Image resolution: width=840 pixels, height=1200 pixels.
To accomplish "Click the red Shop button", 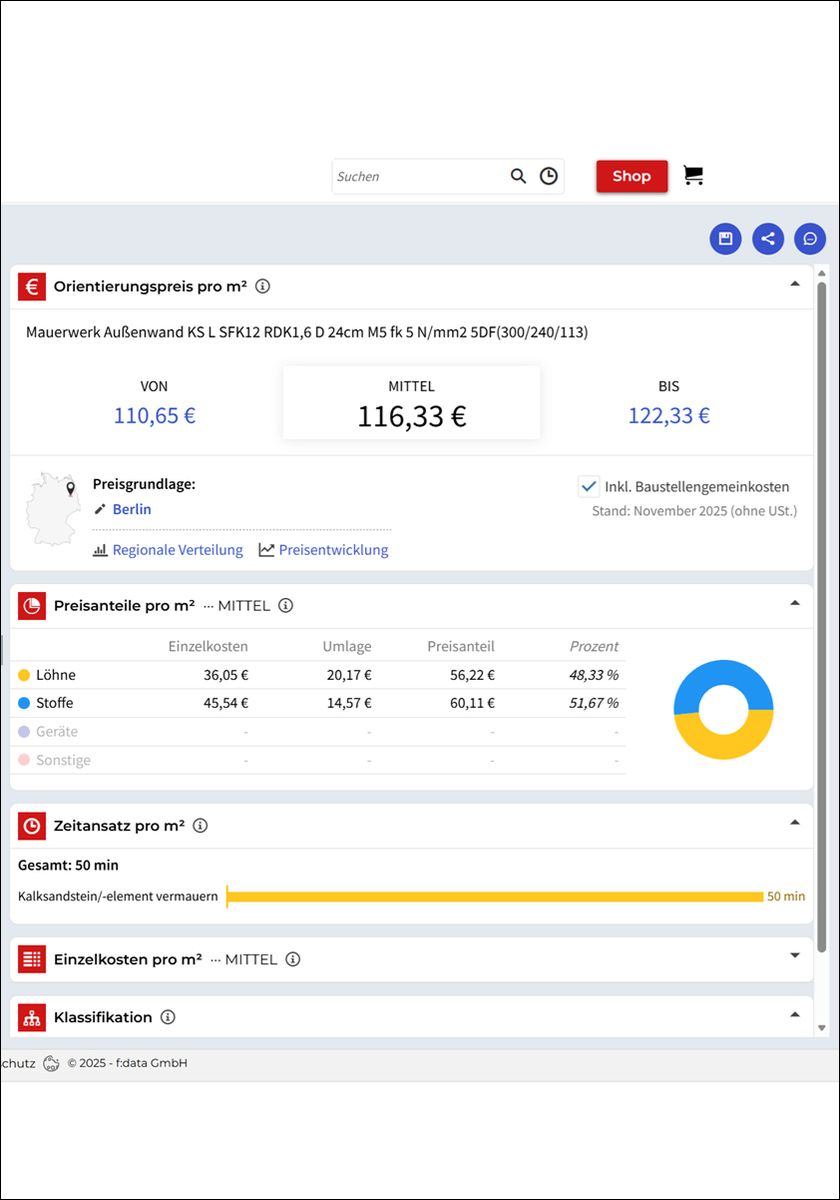I will pyautogui.click(x=631, y=176).
